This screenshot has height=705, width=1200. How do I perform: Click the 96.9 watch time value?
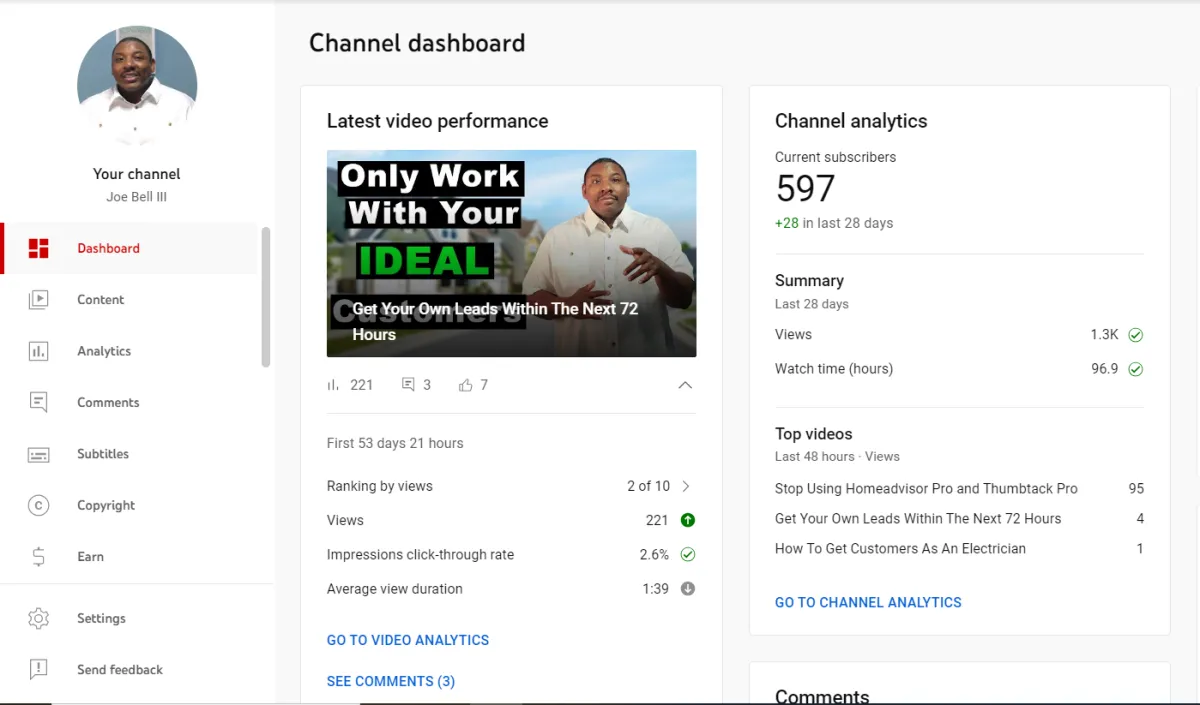[1105, 369]
